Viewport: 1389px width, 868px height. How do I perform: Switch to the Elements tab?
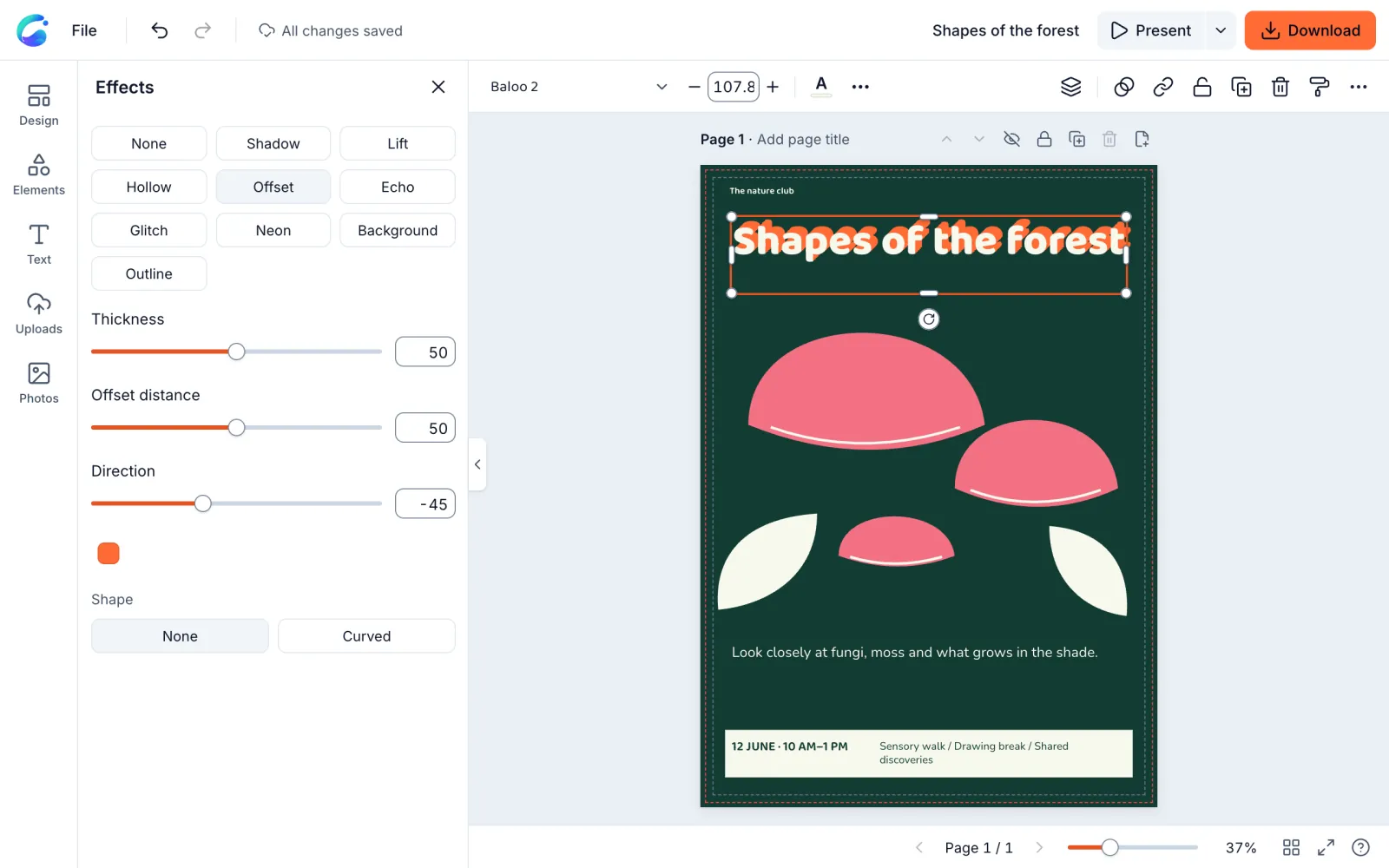click(39, 174)
